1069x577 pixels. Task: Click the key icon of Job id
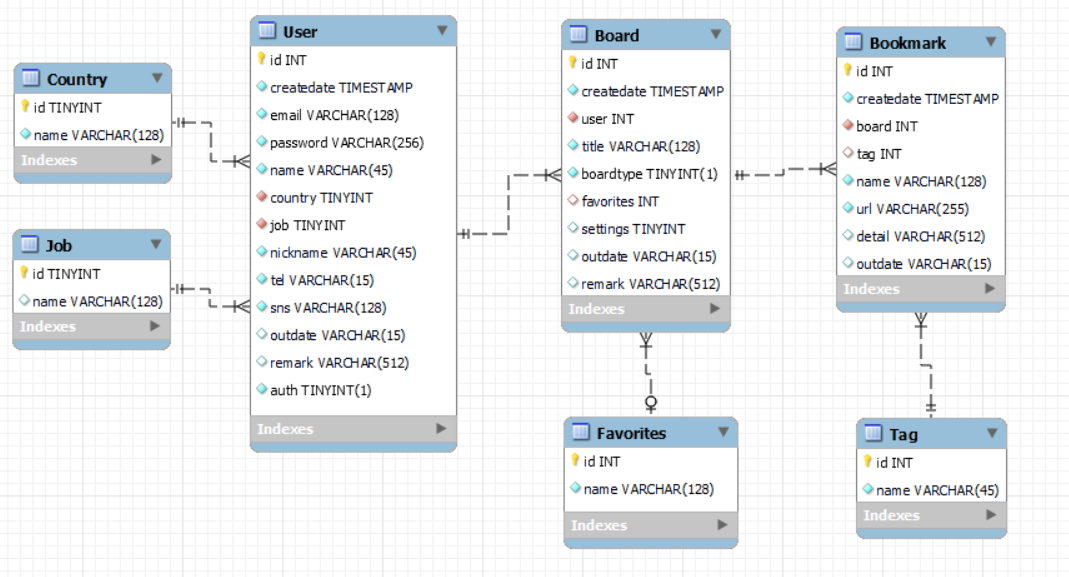[x=24, y=273]
